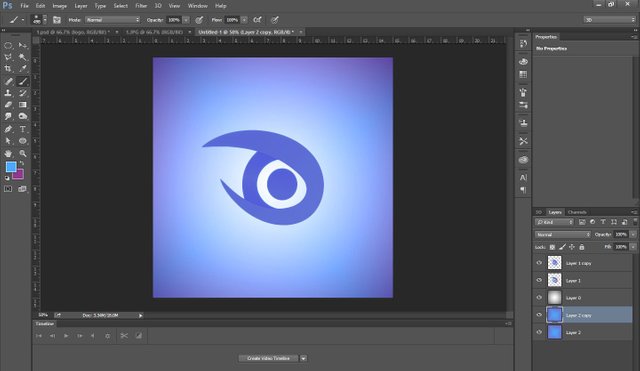The height and width of the screenshot is (371, 640).
Task: Select the Polygonal Lasso tool
Action: [8, 57]
